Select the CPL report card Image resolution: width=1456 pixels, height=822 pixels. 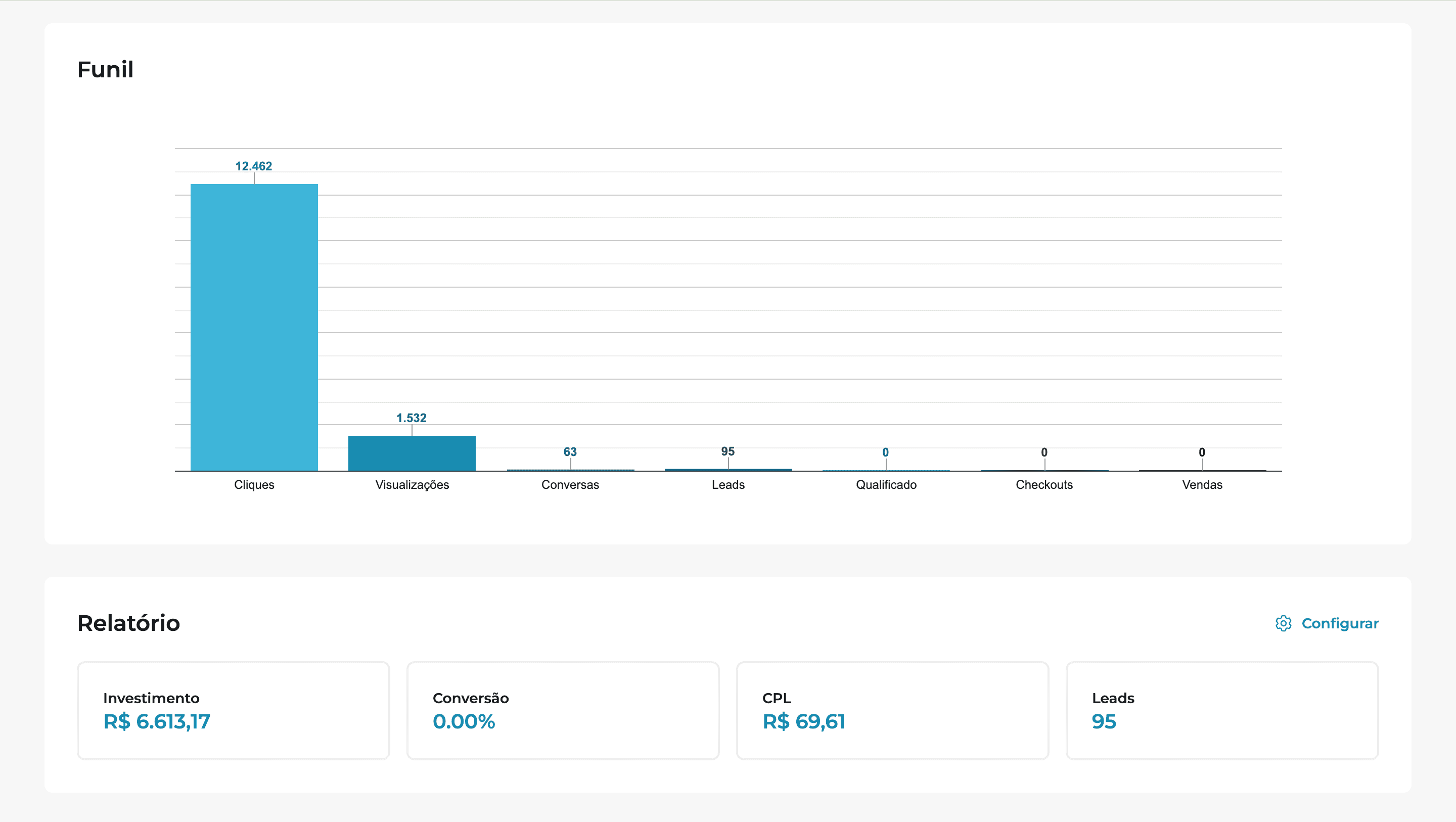point(892,710)
